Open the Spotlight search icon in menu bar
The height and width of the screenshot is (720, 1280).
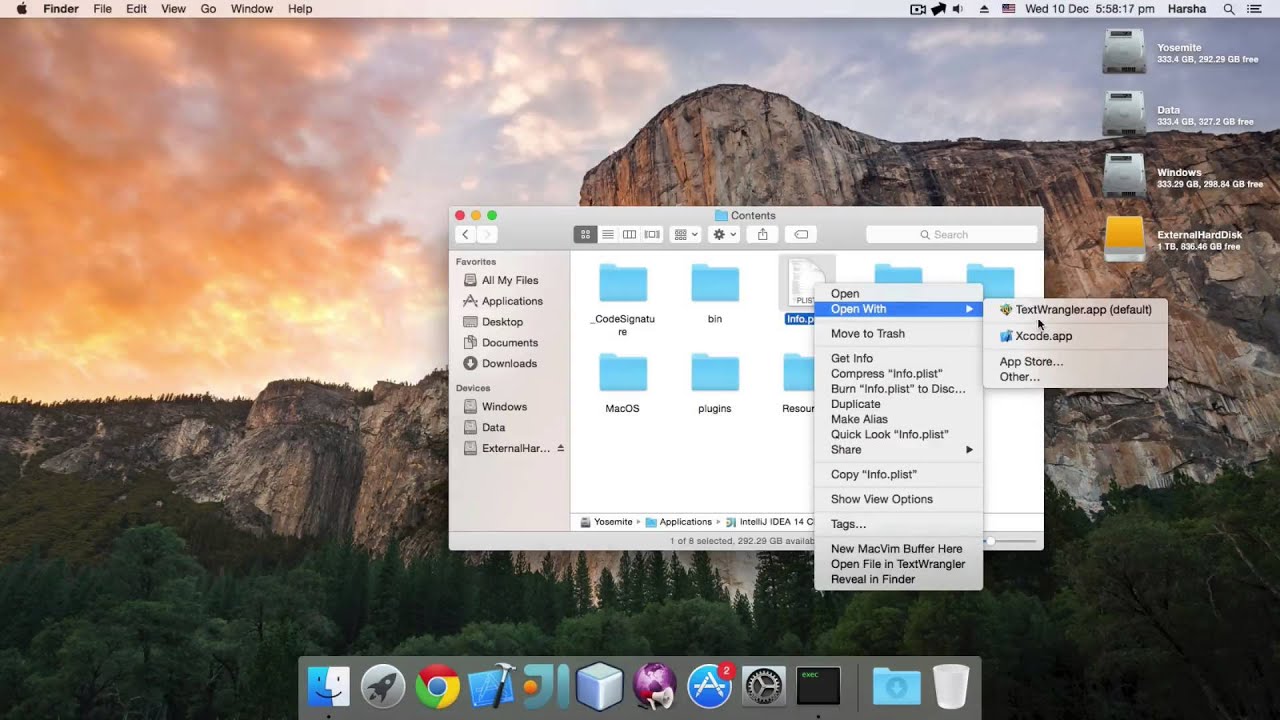click(x=1229, y=9)
